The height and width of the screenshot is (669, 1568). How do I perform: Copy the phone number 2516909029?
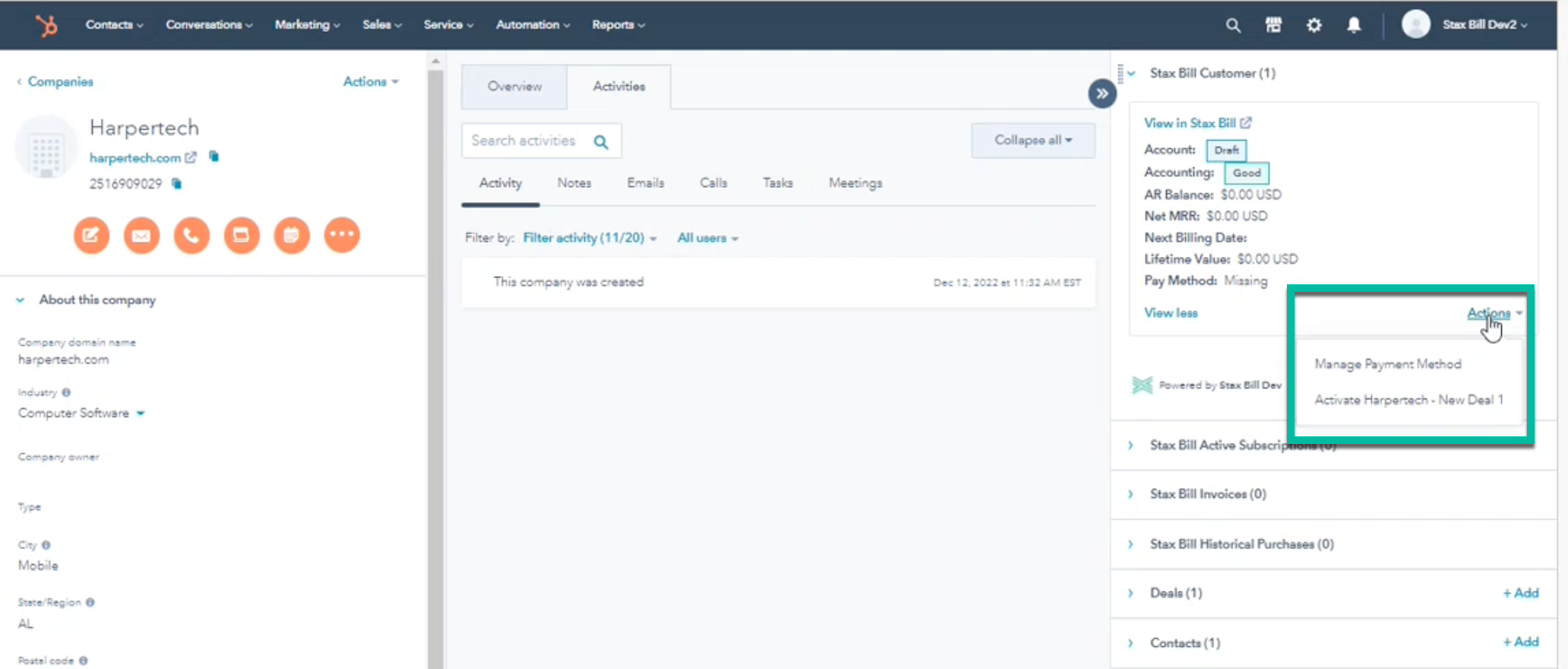176,183
